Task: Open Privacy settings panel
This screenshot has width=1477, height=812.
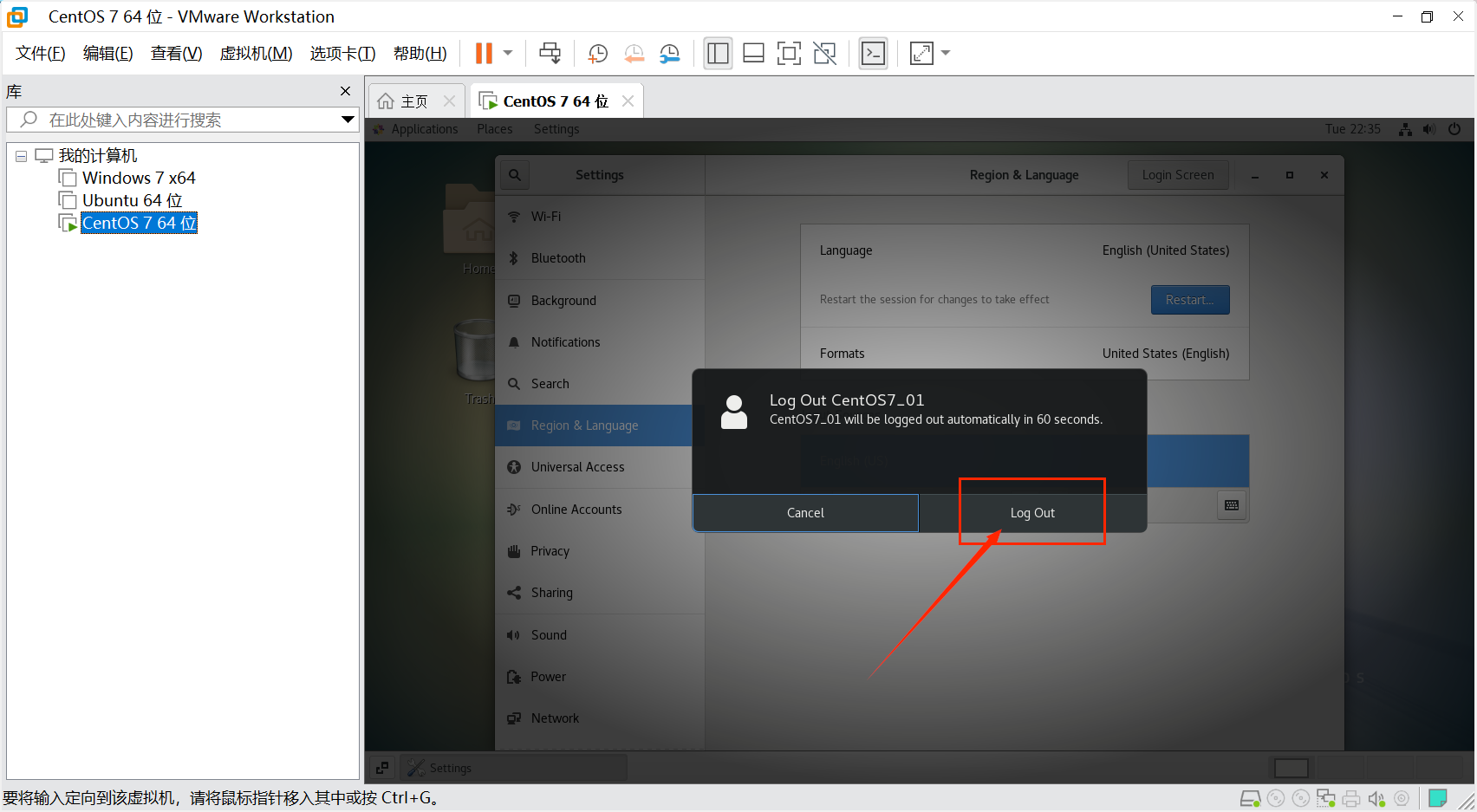Action: [600, 551]
